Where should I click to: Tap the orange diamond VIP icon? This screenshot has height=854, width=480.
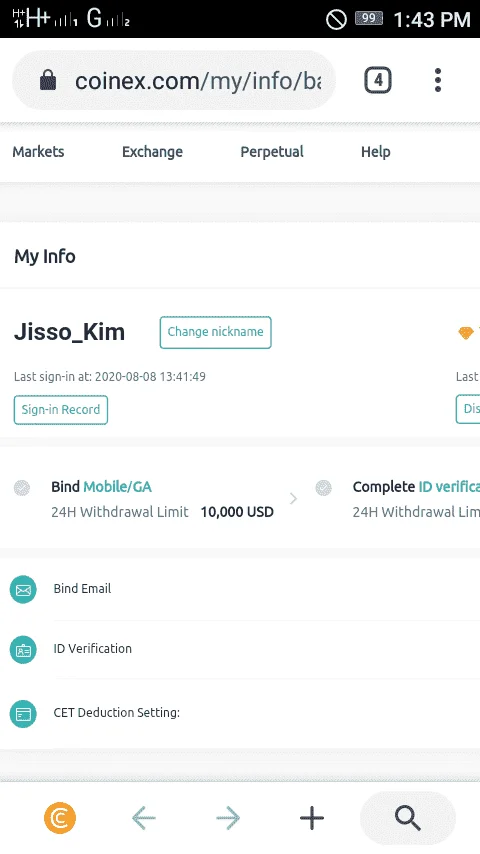466,332
